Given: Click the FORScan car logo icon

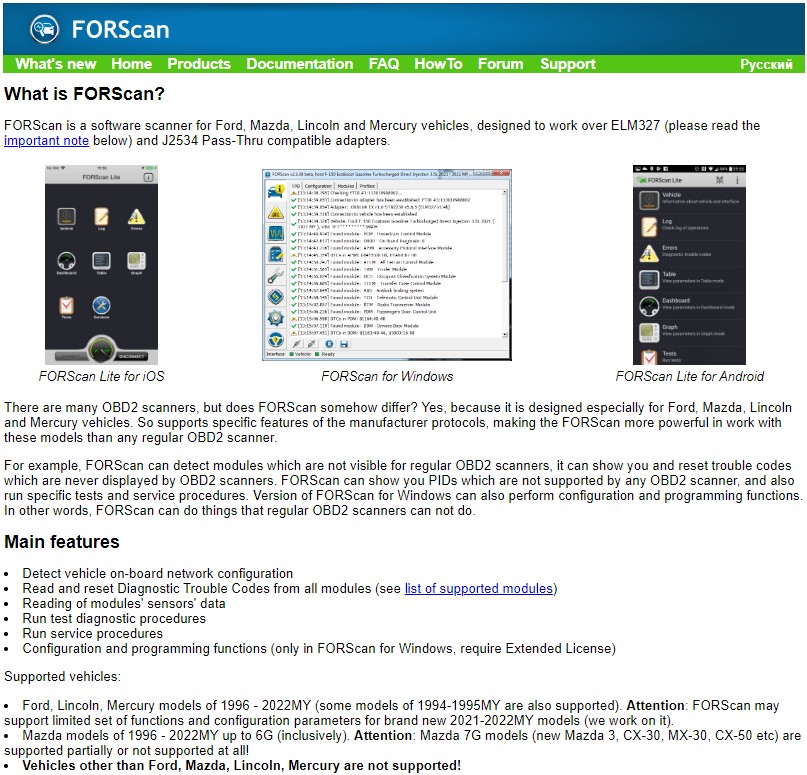Looking at the screenshot, I should (44, 28).
